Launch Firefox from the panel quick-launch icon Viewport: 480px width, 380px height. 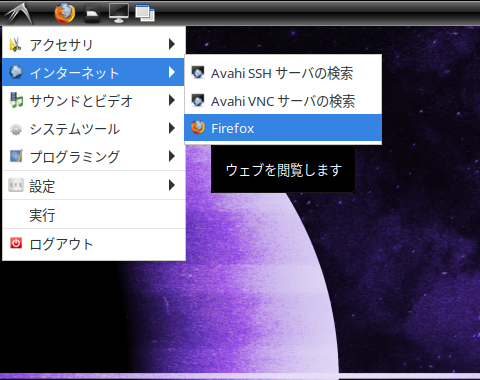(x=65, y=13)
